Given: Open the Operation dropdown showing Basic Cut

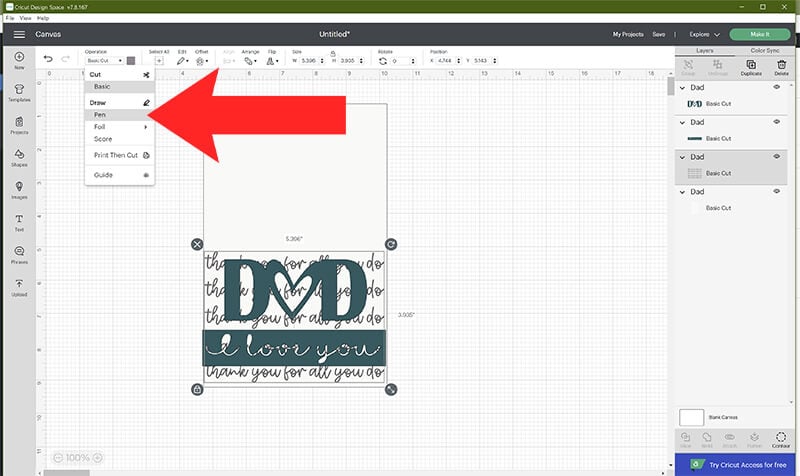Looking at the screenshot, I should pos(104,61).
